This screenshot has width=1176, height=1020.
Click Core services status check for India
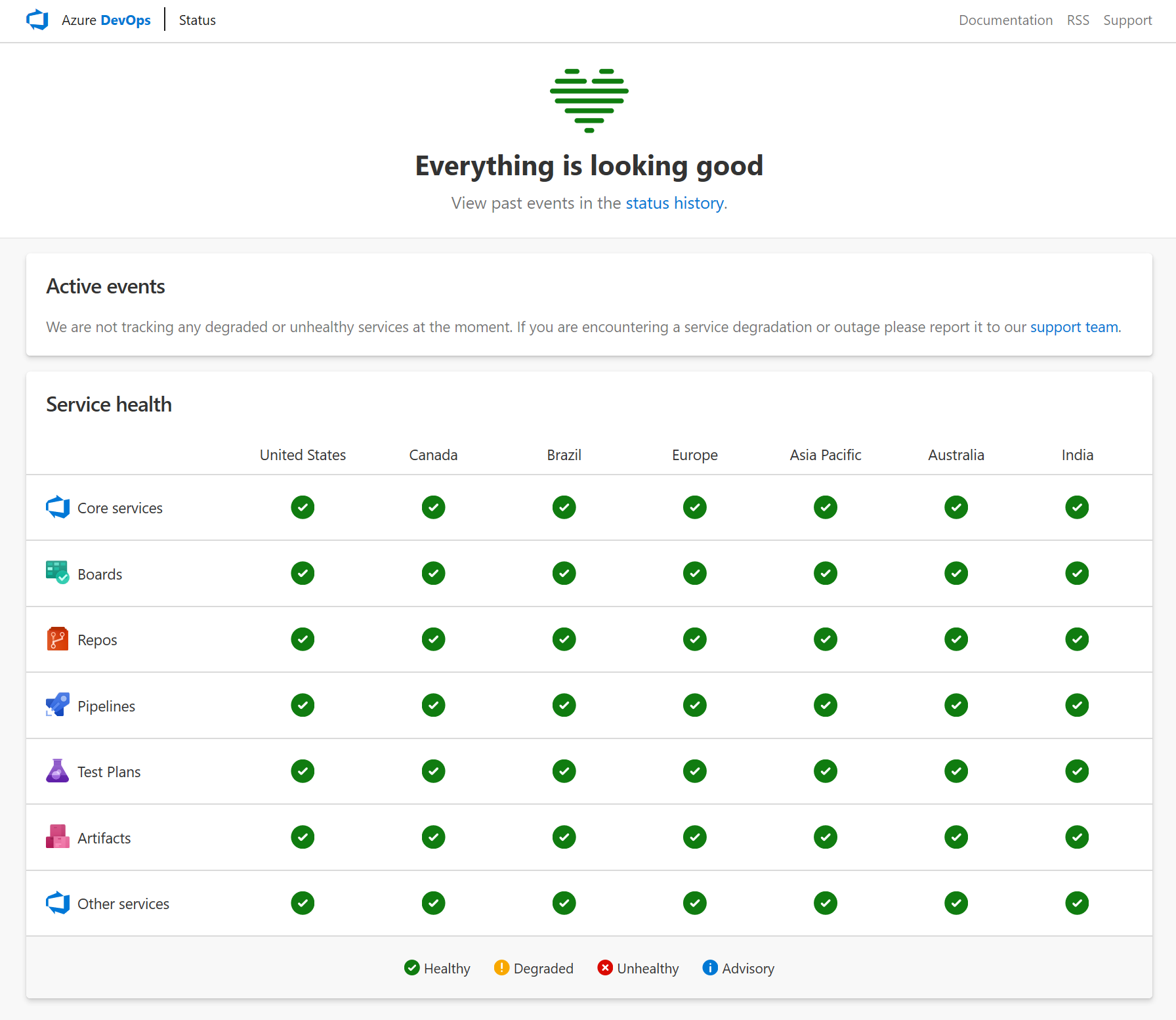tap(1077, 507)
